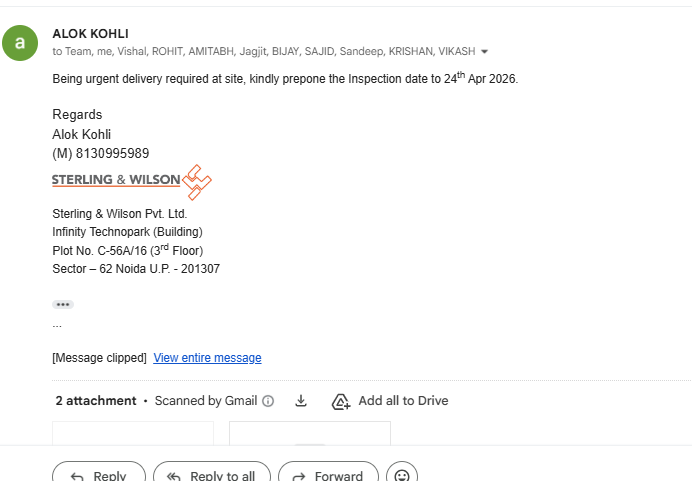Show trimmed content with the three-dot button

[x=63, y=304]
